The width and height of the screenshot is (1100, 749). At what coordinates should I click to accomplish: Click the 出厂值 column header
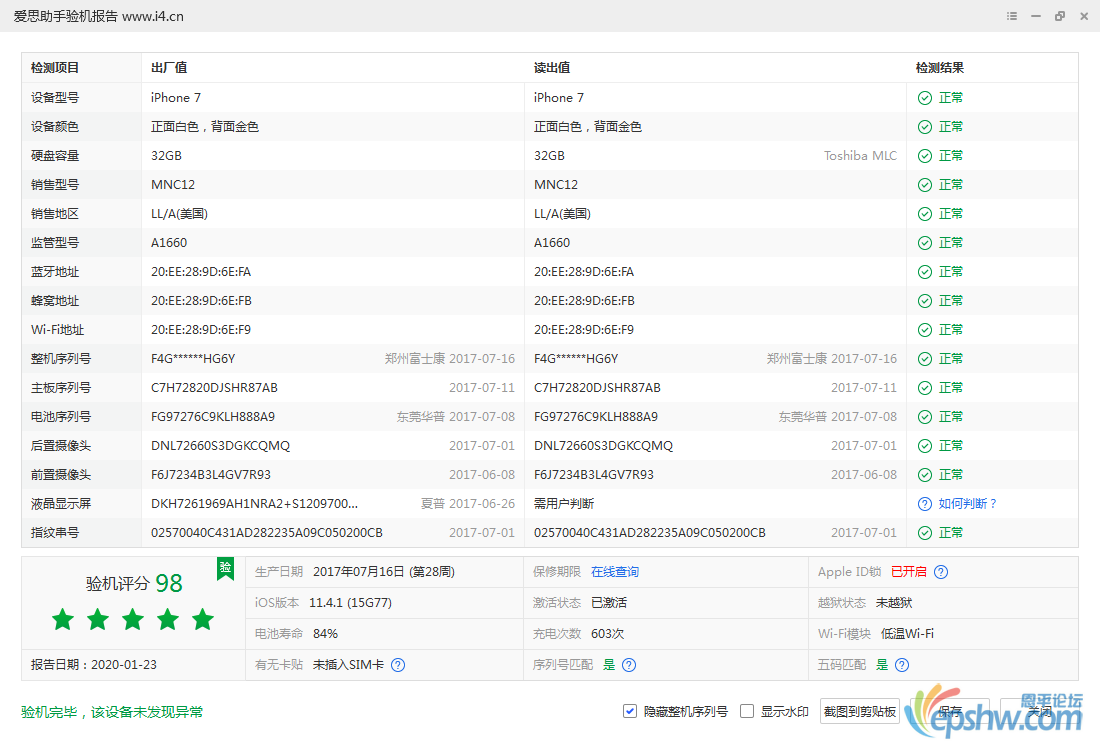coord(169,67)
